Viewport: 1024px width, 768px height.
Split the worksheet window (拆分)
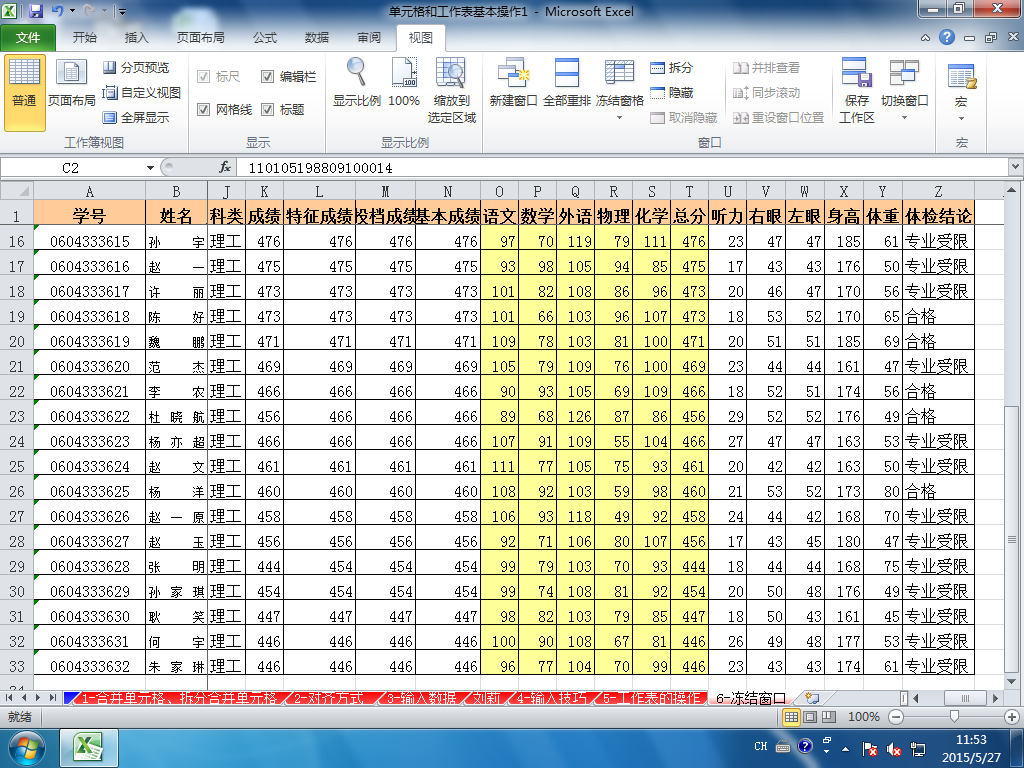coord(672,67)
